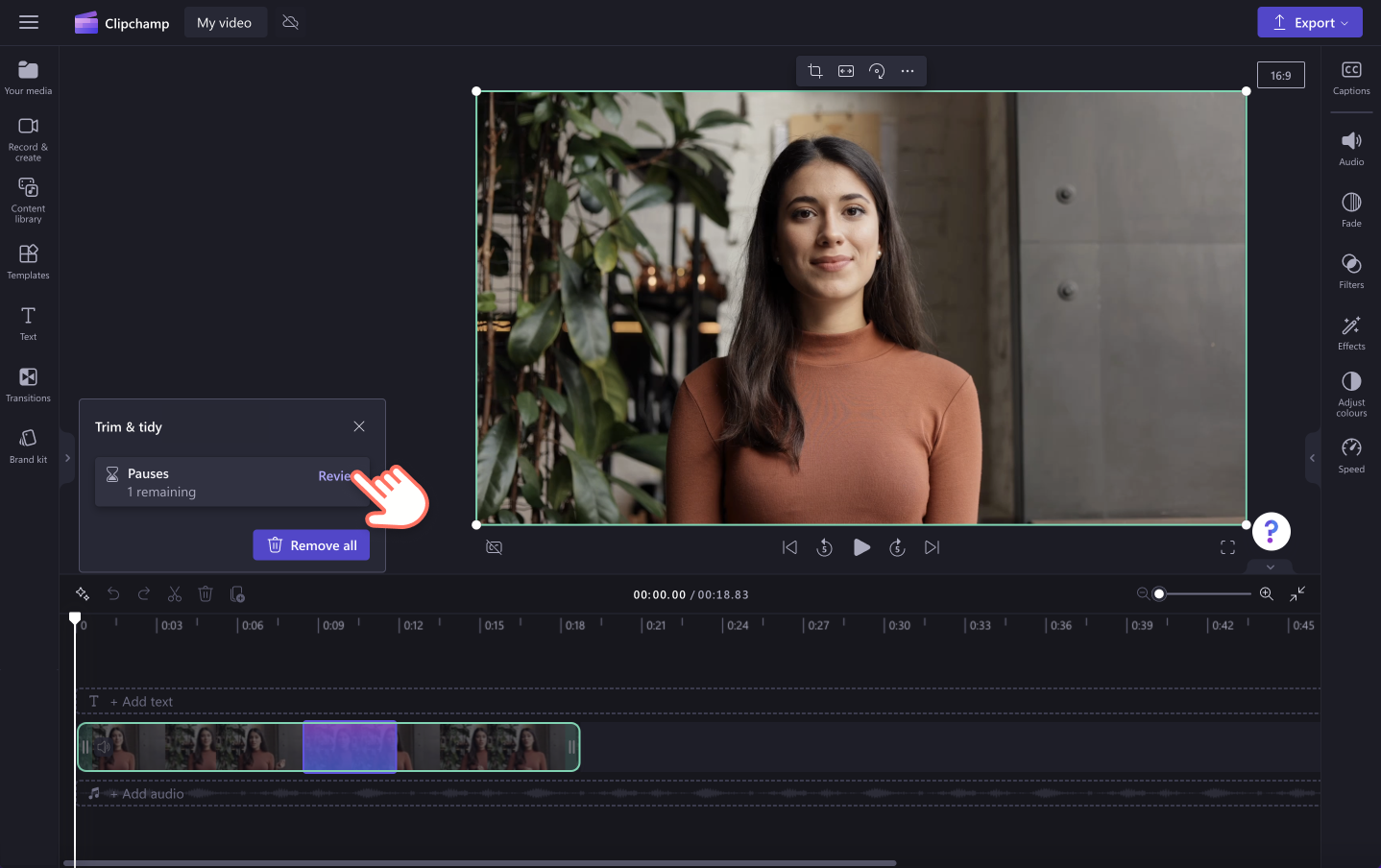Click the fit timeline to screen icon
1381x868 pixels.
click(1297, 593)
